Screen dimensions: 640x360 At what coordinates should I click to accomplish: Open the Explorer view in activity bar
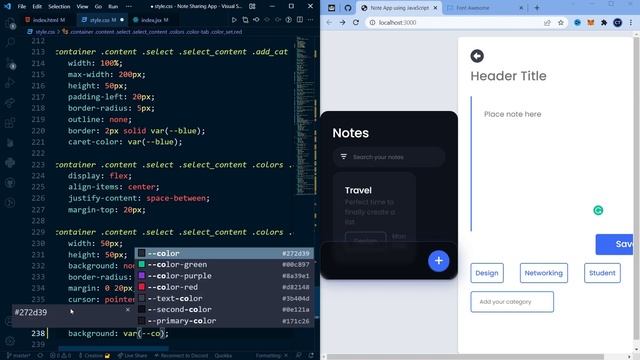pos(10,23)
